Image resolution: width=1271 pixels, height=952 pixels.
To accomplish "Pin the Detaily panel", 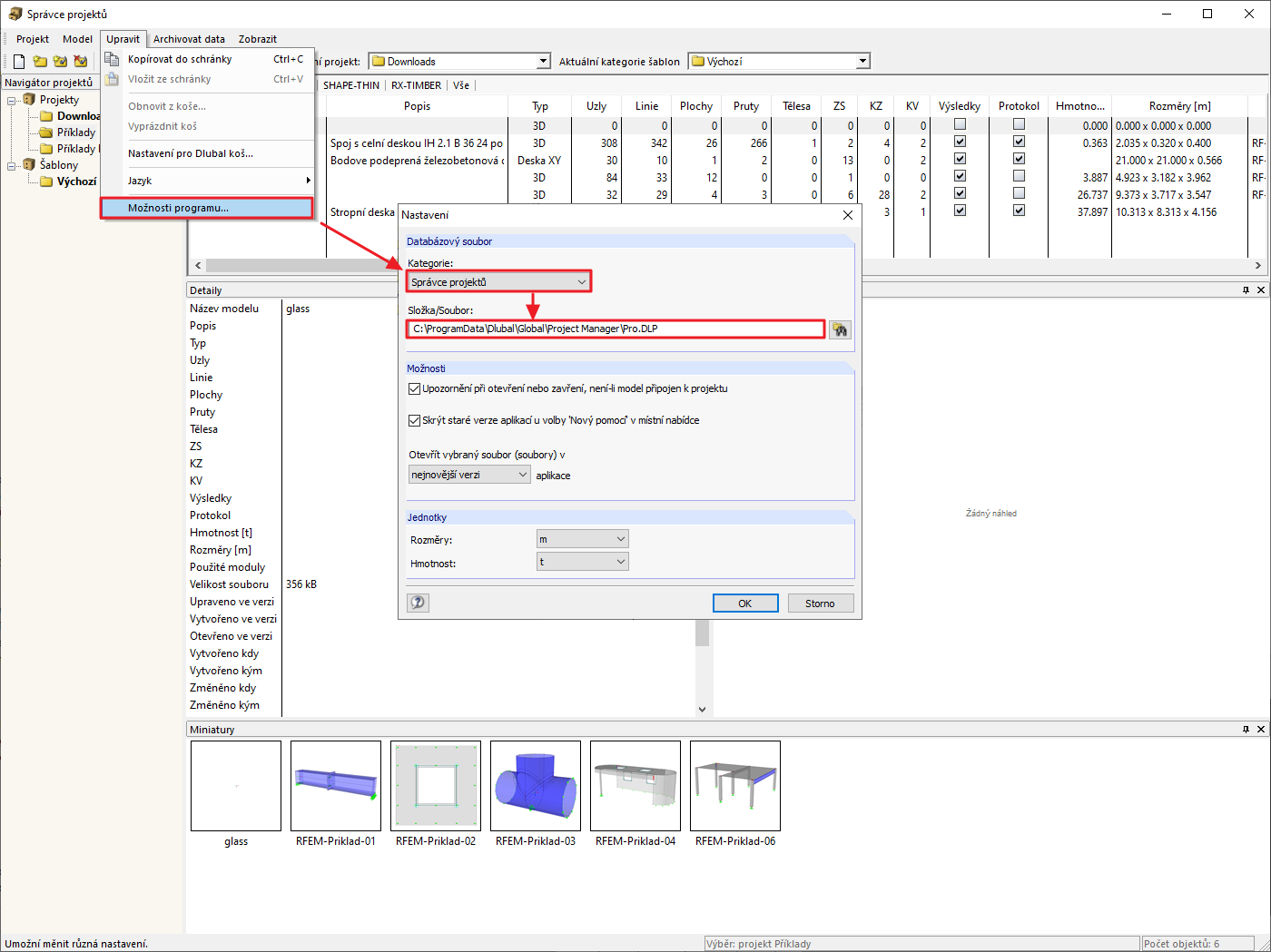I will [x=1246, y=290].
